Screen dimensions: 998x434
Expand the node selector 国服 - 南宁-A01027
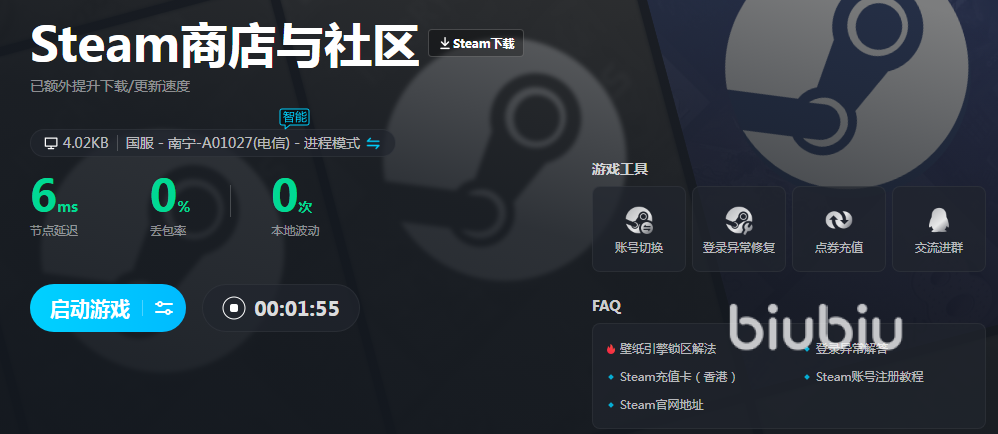pos(242,143)
